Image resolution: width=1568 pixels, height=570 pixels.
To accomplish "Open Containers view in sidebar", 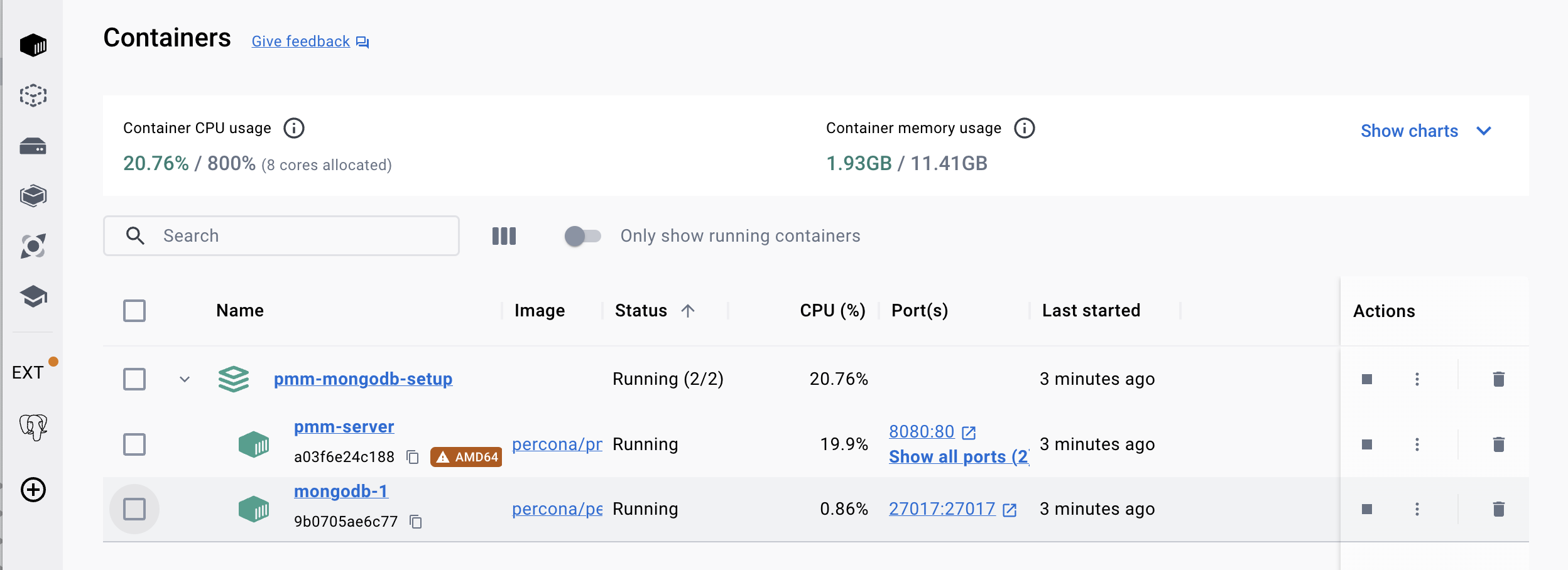I will (33, 45).
